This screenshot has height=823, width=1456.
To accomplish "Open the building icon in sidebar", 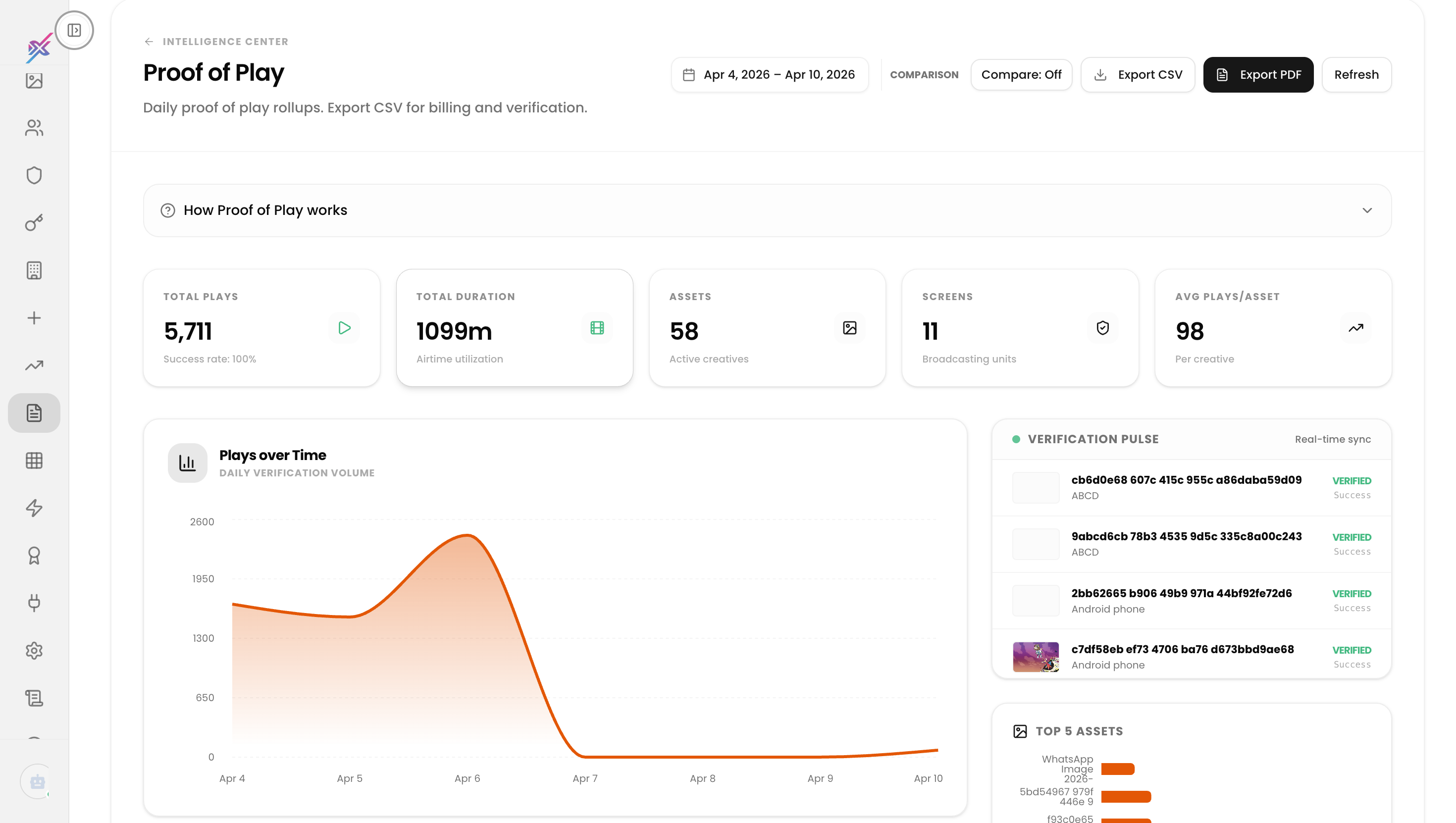I will click(x=34, y=270).
